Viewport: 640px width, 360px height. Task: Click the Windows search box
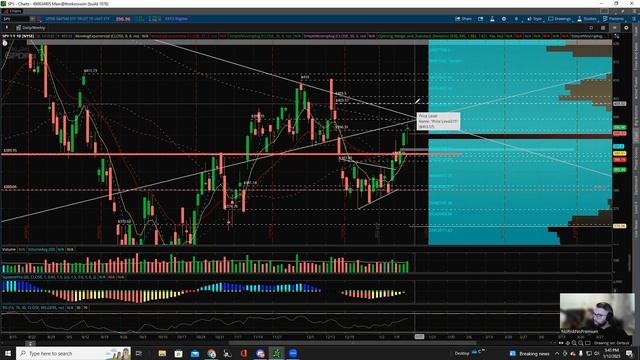tap(73, 353)
